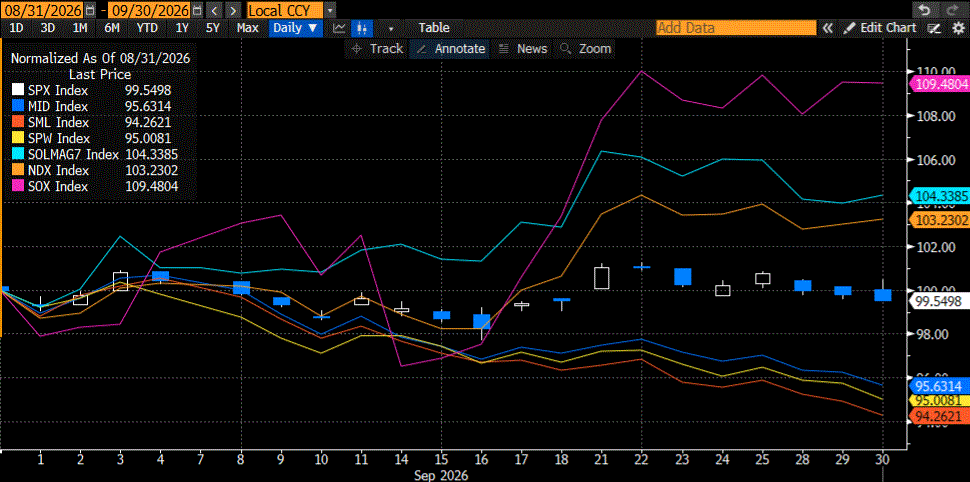970x482 pixels.
Task: Click the Add Data input field
Action: click(736, 28)
